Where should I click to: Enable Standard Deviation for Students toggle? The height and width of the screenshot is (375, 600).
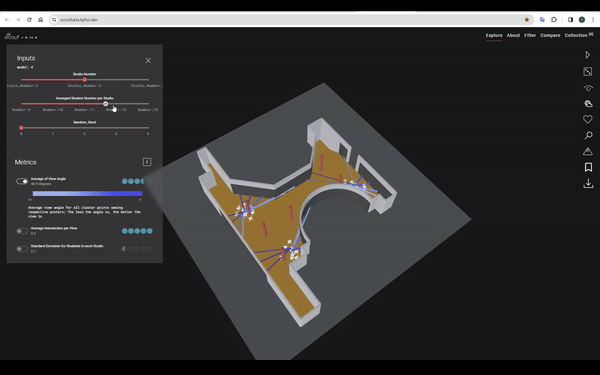[x=22, y=249]
